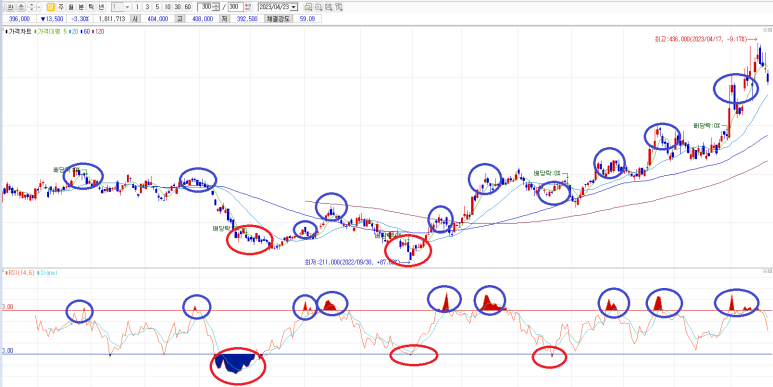Click the Signal line legend

pos(48,272)
